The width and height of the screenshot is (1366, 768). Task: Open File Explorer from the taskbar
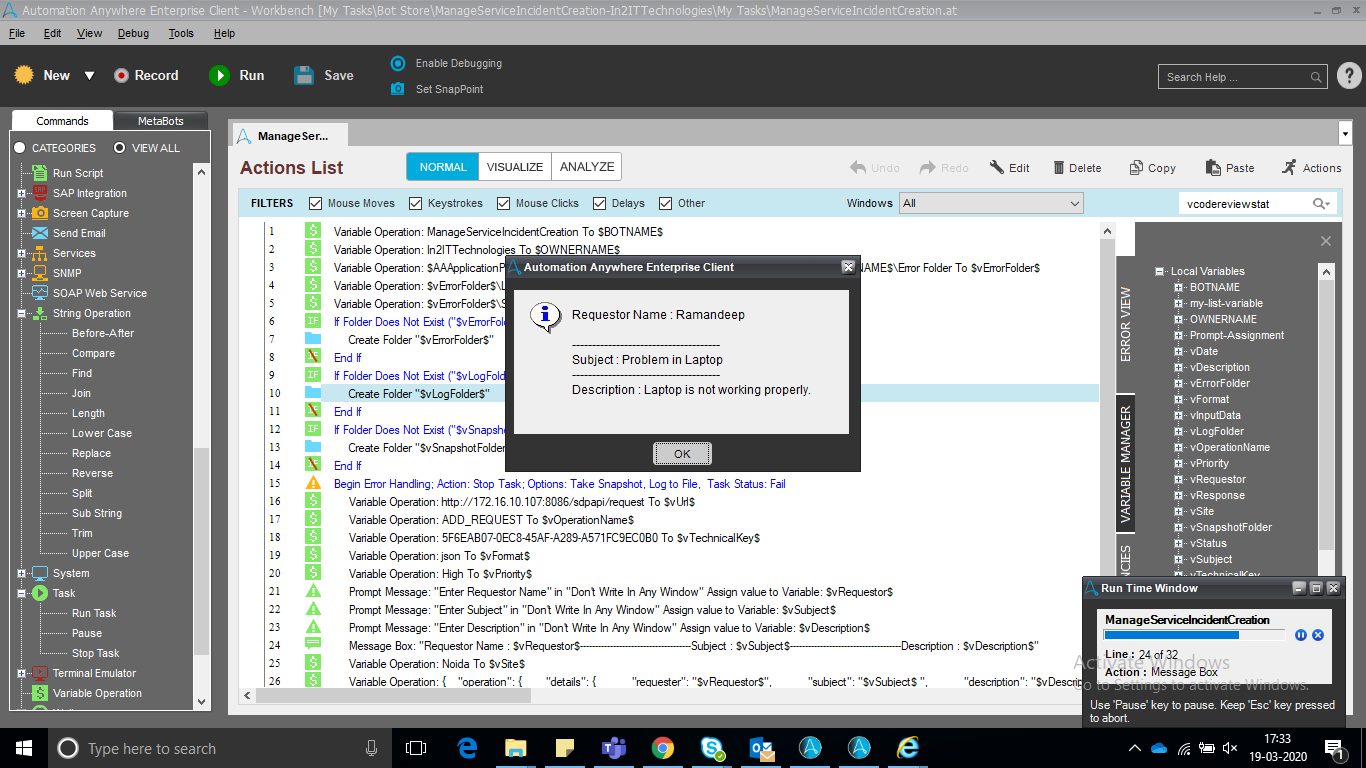coord(515,748)
